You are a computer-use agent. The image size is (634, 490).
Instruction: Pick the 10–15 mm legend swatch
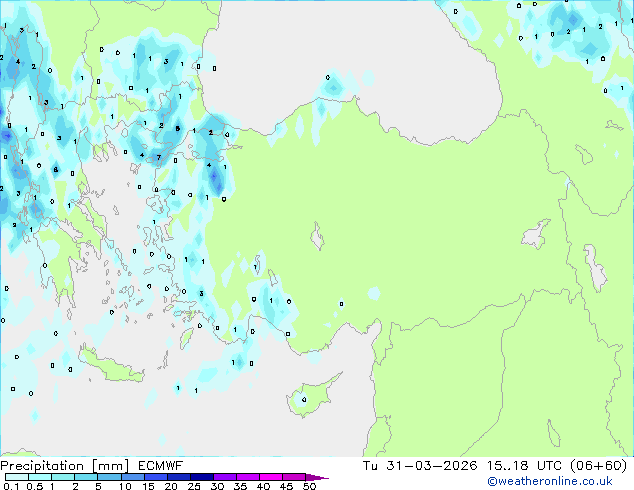click(132, 477)
